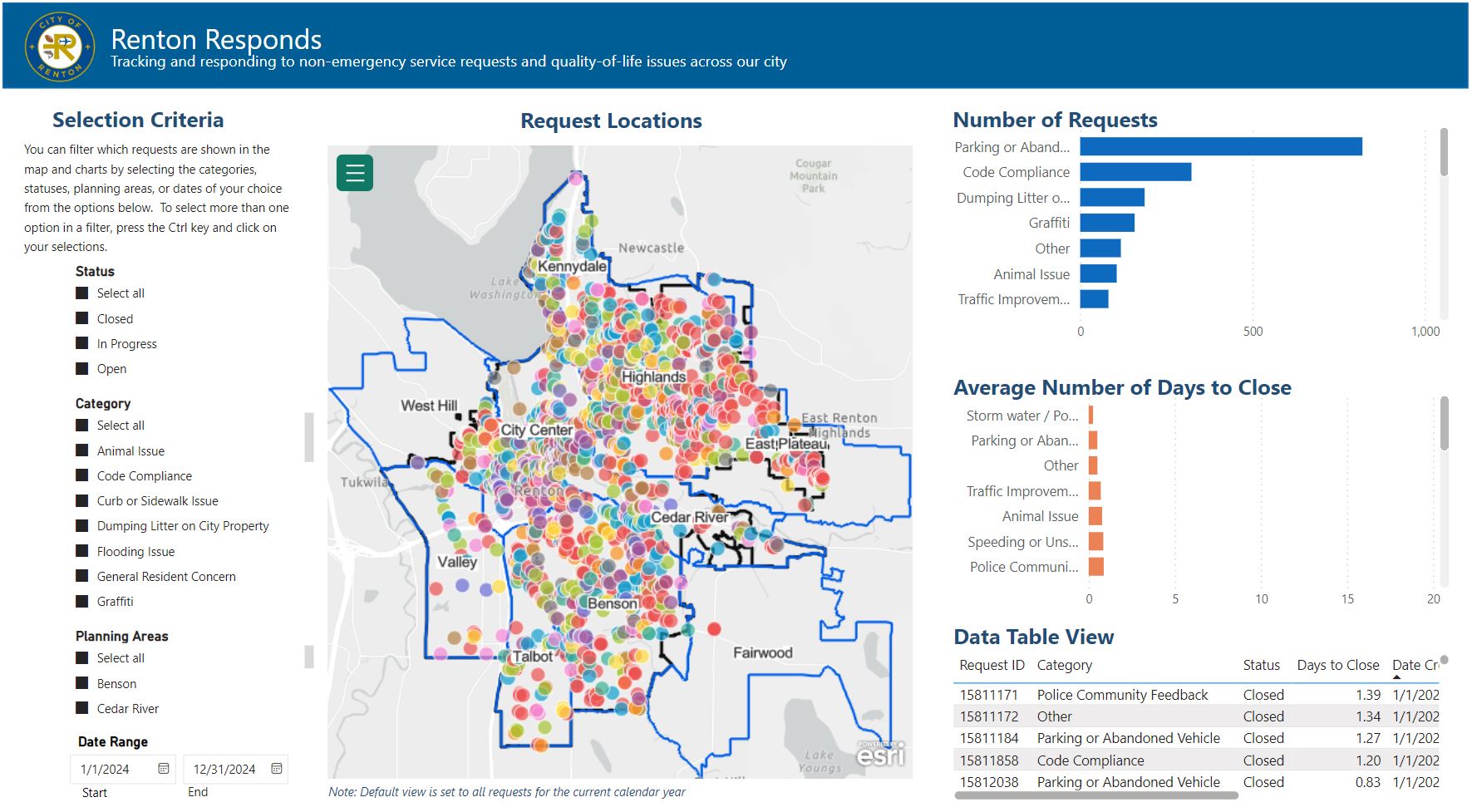This screenshot has width=1472, height=812.
Task: Check the Curb or Sidewalk Issue filter
Action: (x=81, y=500)
